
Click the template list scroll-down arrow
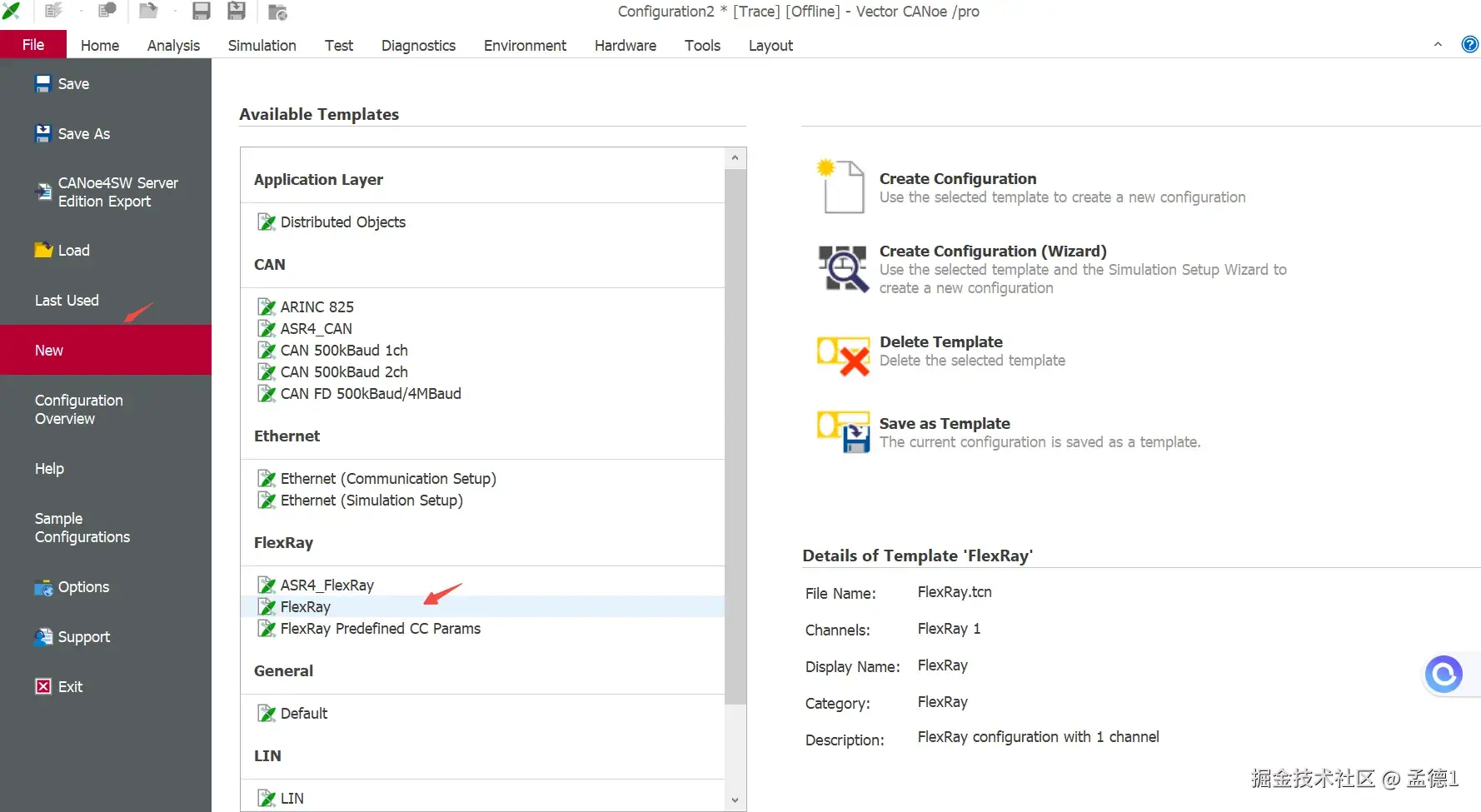click(735, 800)
